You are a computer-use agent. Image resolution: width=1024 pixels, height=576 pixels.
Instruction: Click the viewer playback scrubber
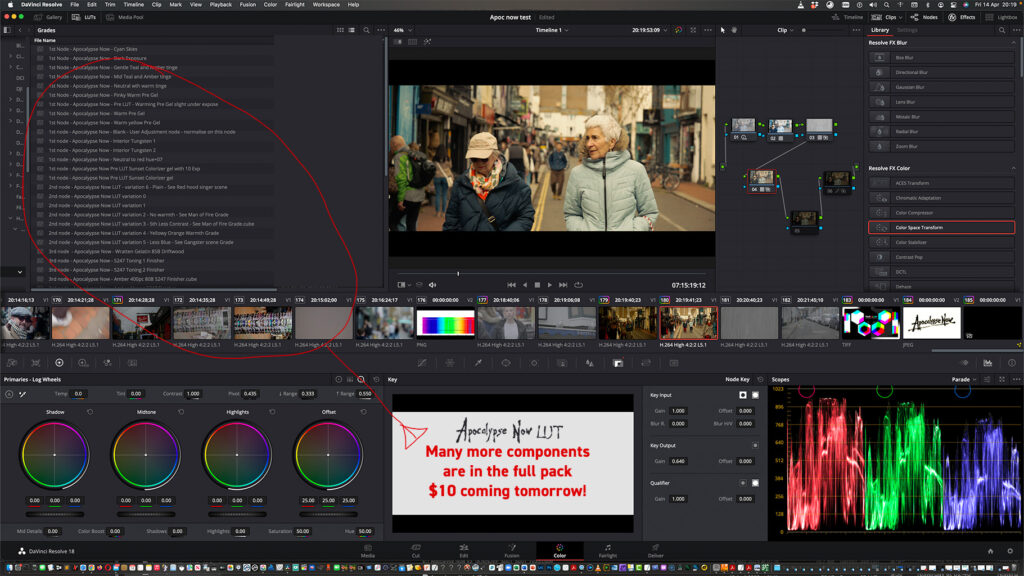458,274
